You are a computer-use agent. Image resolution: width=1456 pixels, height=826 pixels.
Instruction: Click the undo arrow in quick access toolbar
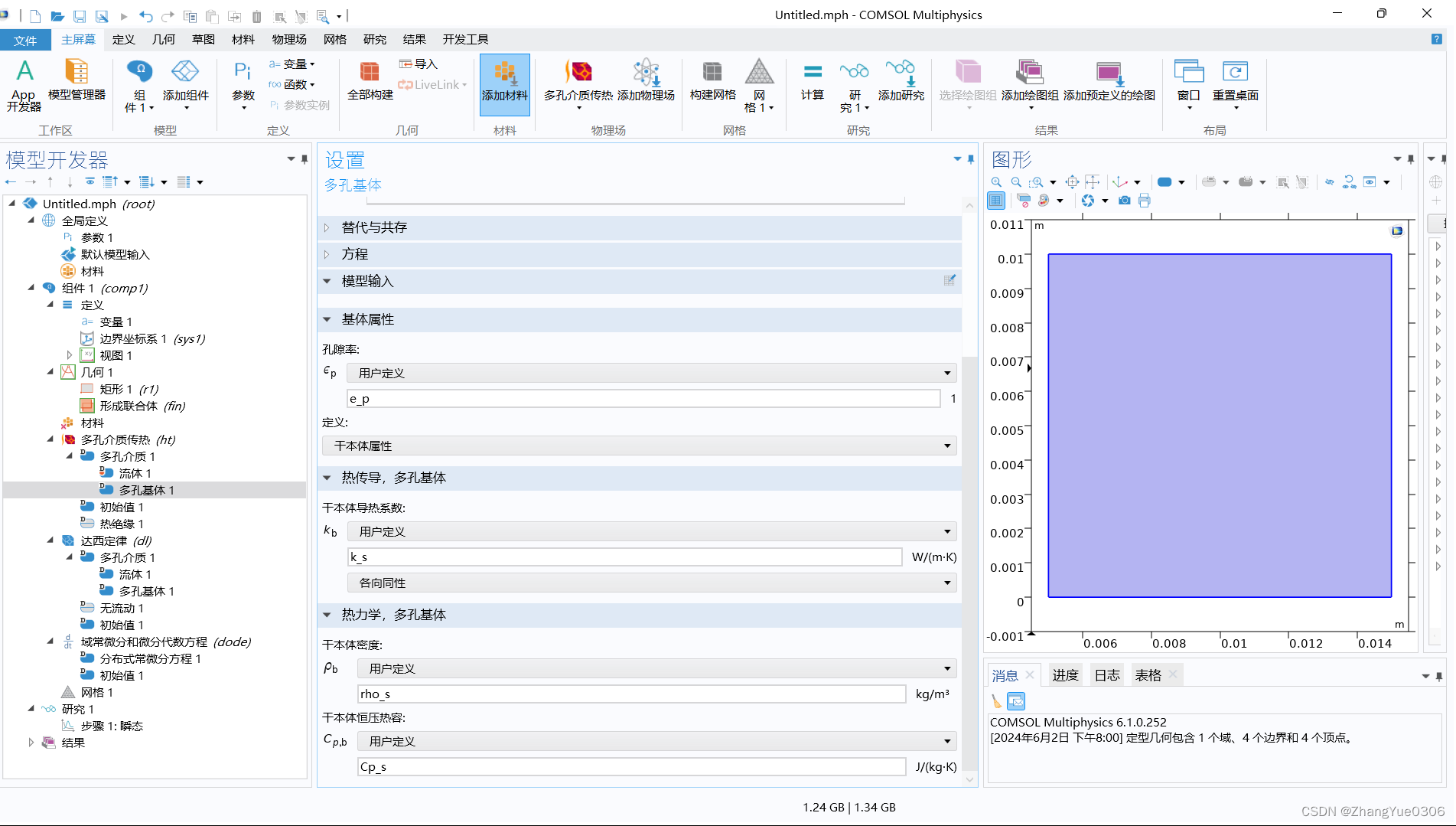(x=146, y=15)
